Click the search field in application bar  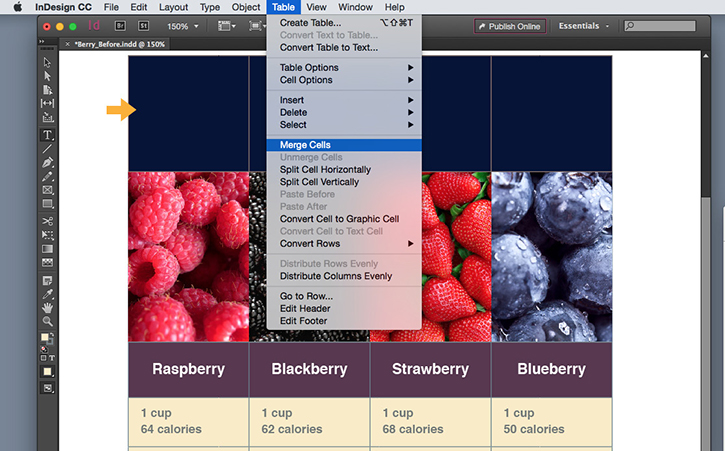(x=660, y=26)
